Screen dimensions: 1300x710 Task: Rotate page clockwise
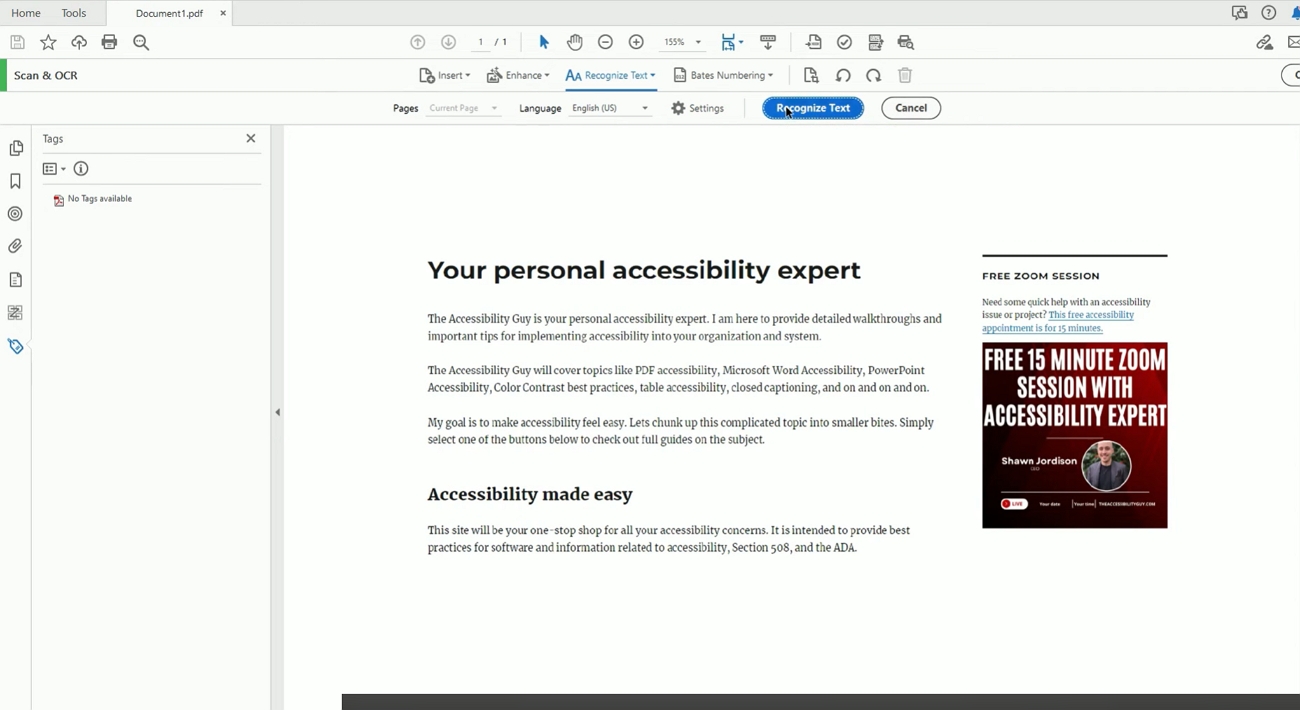[874, 75]
